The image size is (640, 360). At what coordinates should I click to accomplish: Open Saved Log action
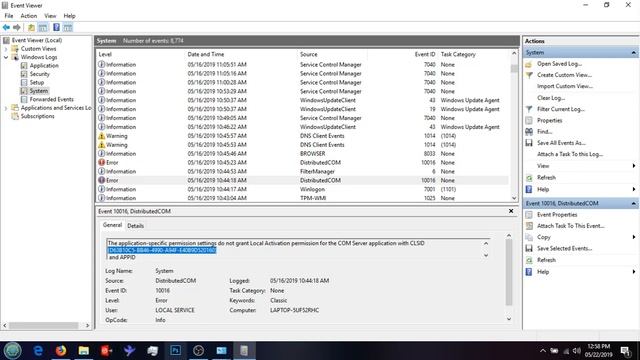(x=559, y=64)
